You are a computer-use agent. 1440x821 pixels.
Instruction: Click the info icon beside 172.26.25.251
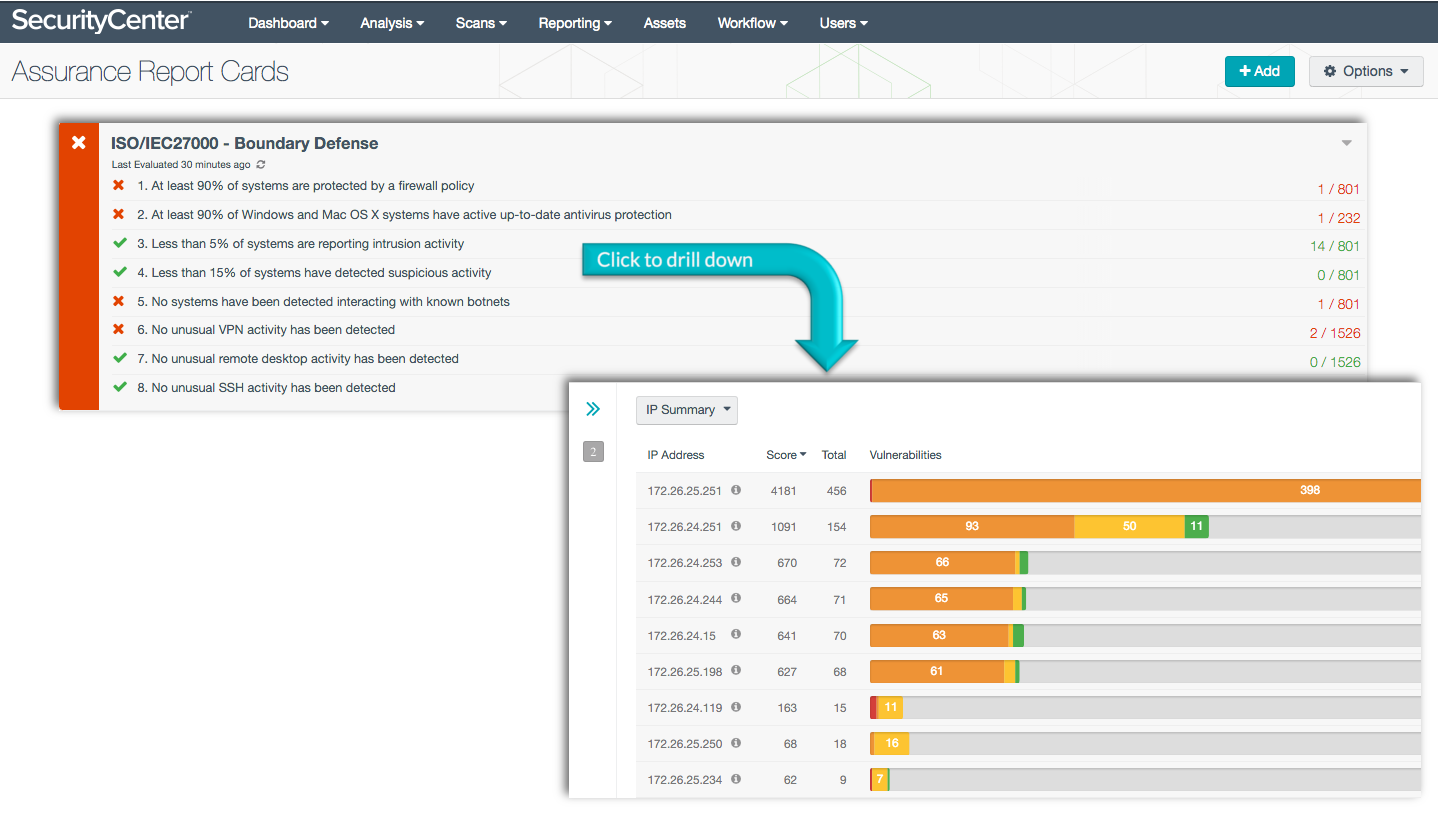click(736, 490)
